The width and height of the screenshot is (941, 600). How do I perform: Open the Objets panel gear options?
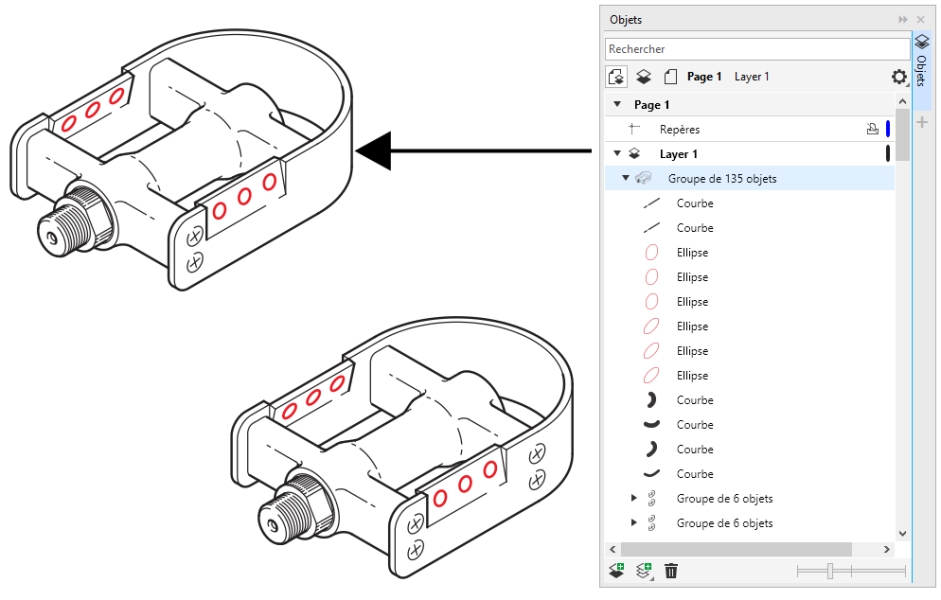coord(899,77)
